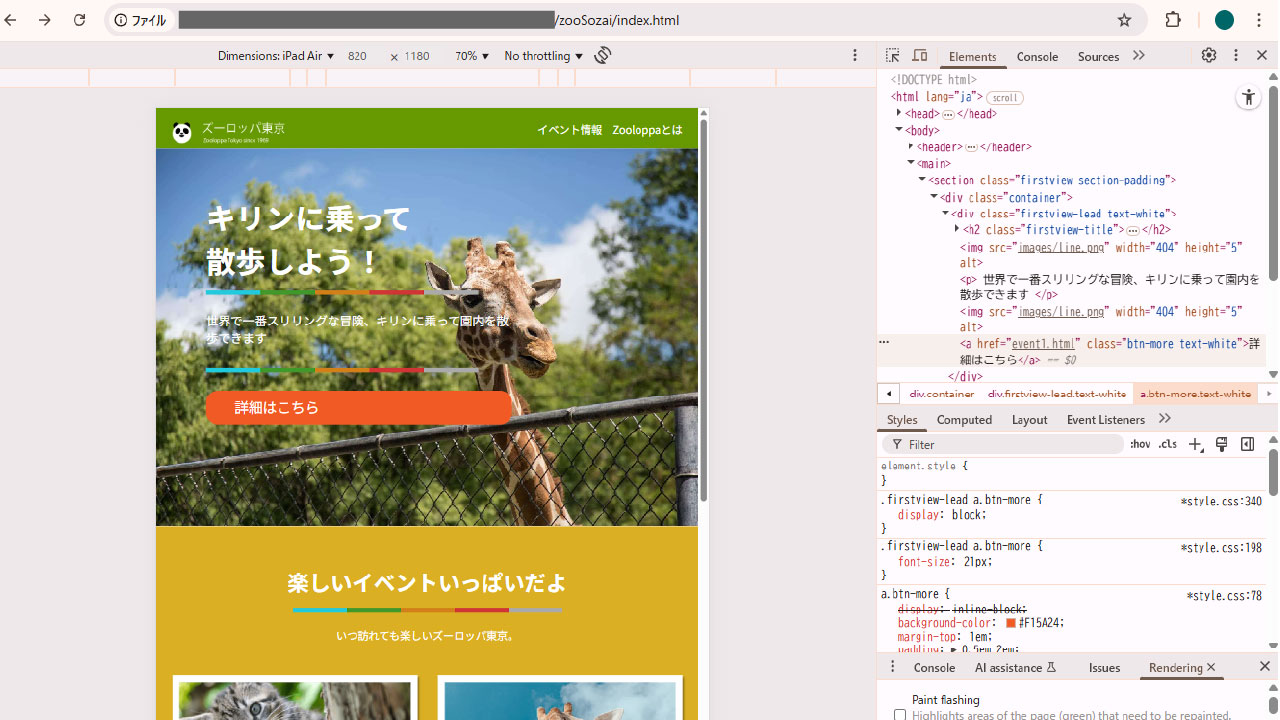Switch to the Sources tab
This screenshot has height=720, width=1280.
tap(1098, 57)
